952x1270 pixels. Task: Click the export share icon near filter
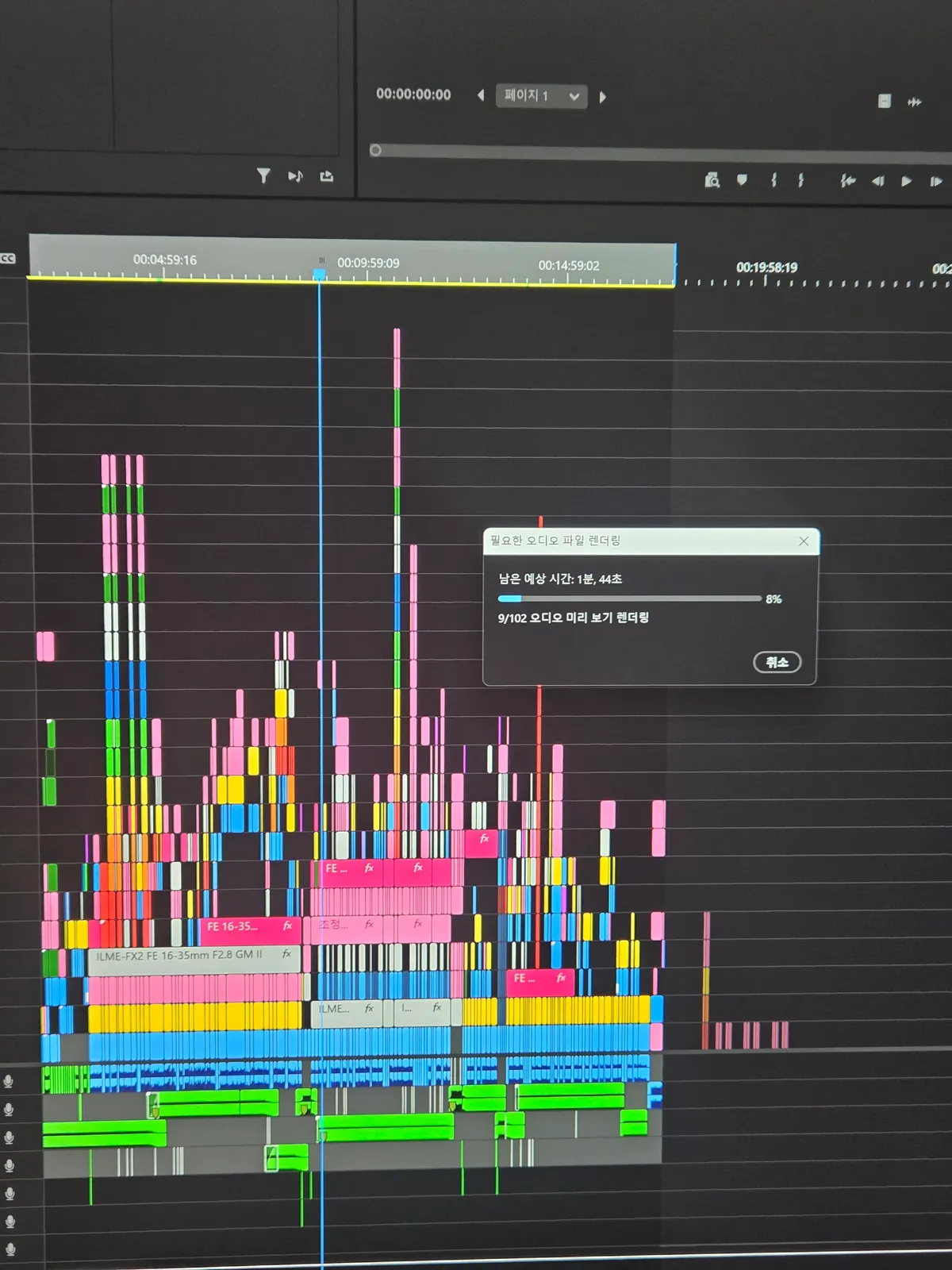tap(326, 176)
